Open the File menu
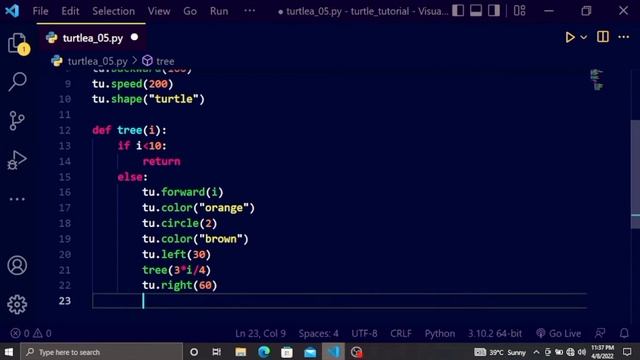The image size is (640, 360). point(40,11)
